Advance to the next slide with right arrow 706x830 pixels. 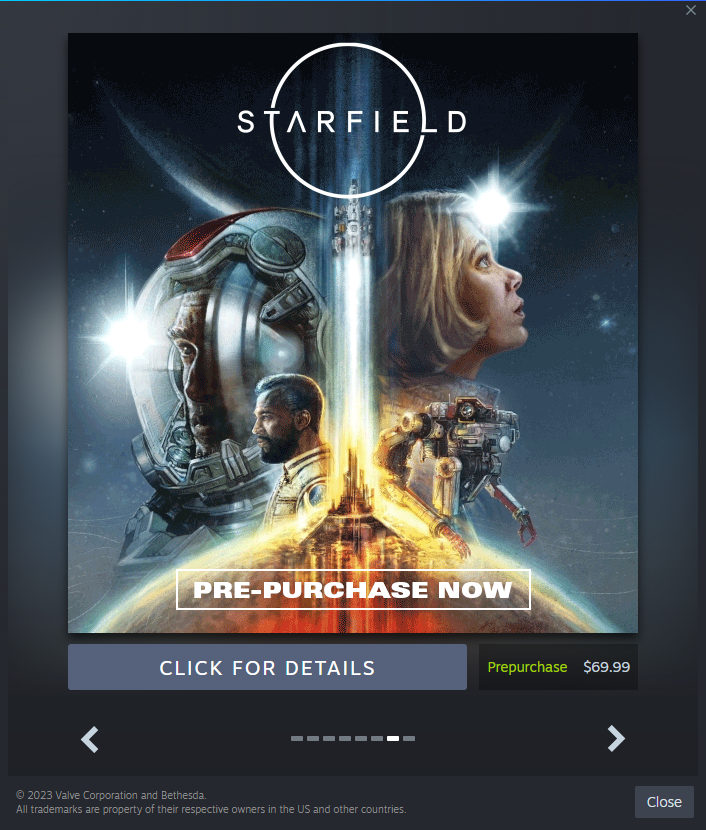click(616, 738)
